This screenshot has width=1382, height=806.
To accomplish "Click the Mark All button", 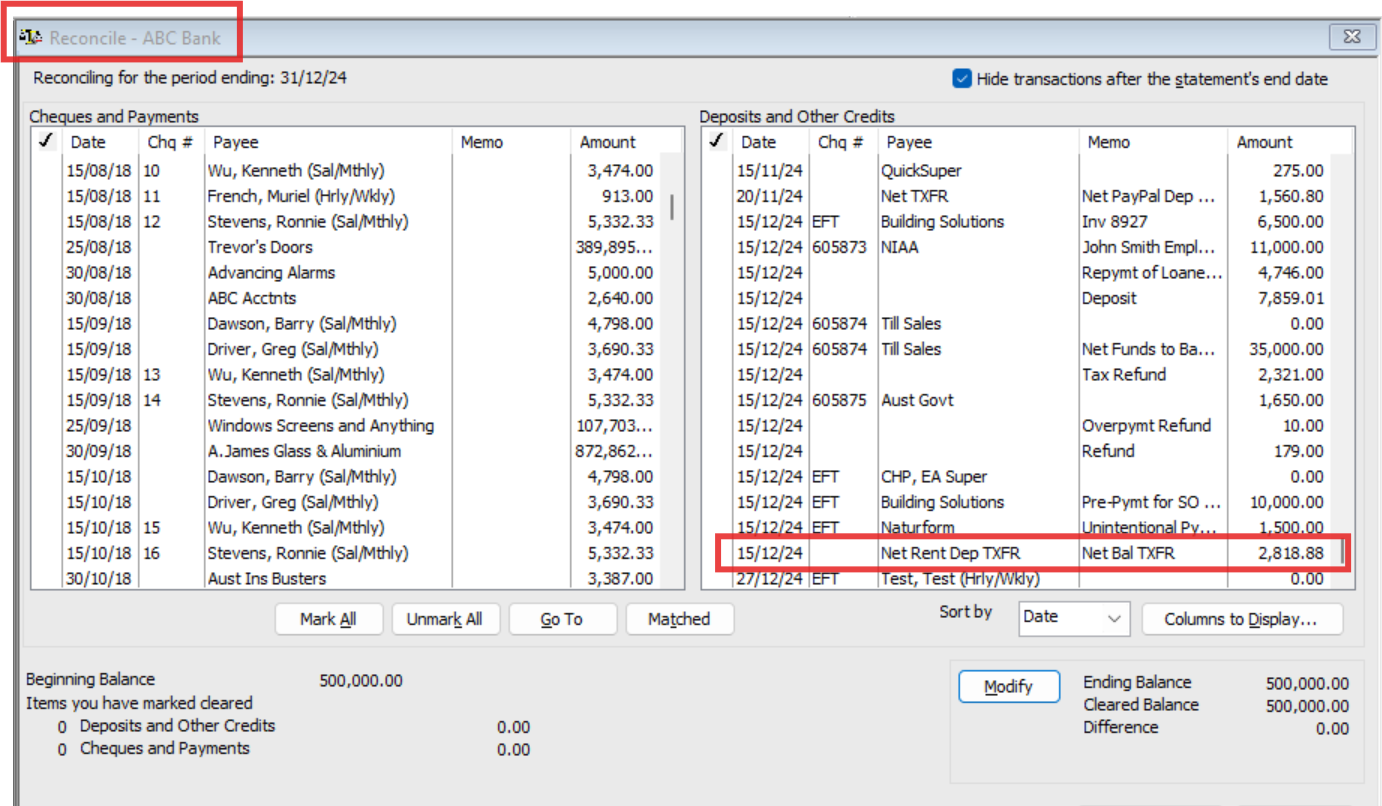I will 328,620.
